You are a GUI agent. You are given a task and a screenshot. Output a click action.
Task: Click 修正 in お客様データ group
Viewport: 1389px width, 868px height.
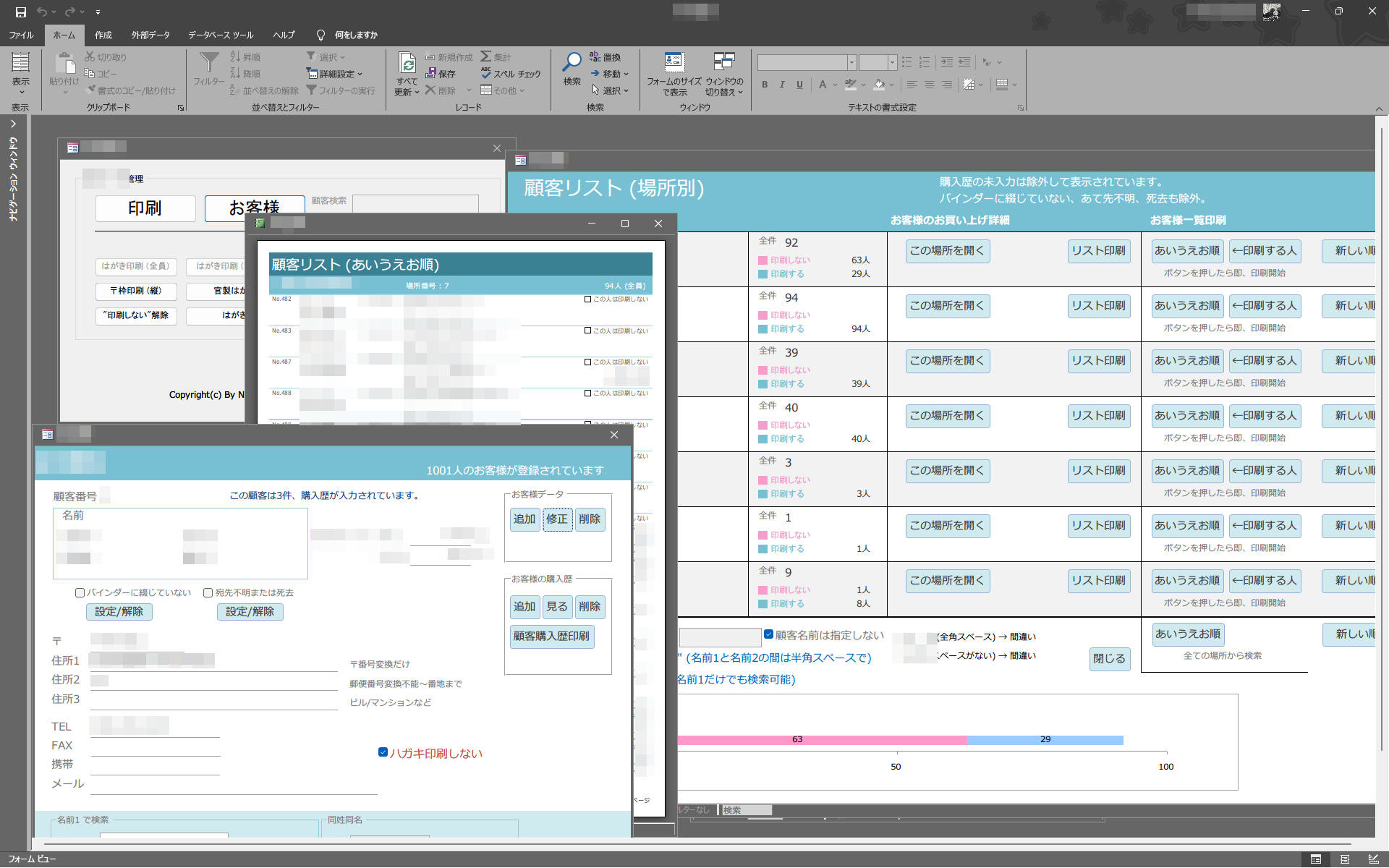[x=557, y=519]
